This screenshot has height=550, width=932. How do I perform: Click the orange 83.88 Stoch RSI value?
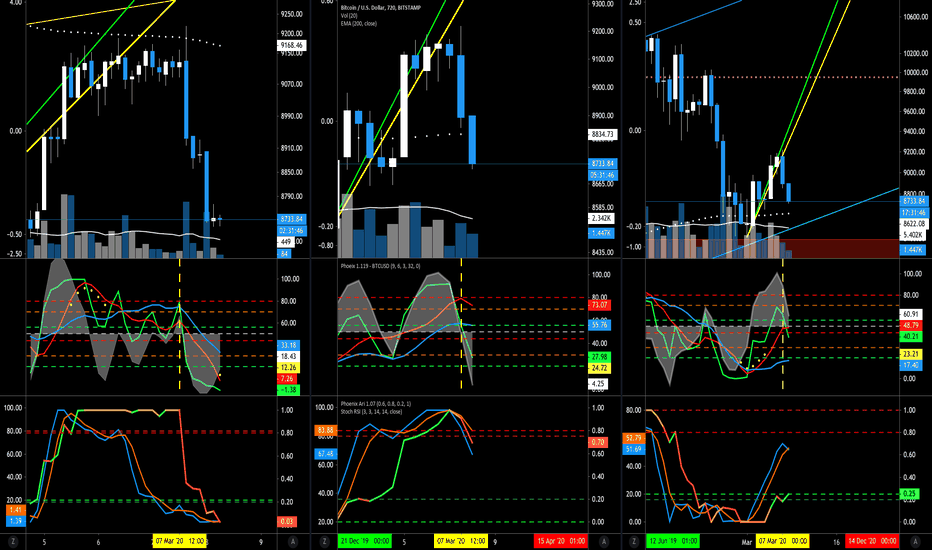(x=326, y=430)
